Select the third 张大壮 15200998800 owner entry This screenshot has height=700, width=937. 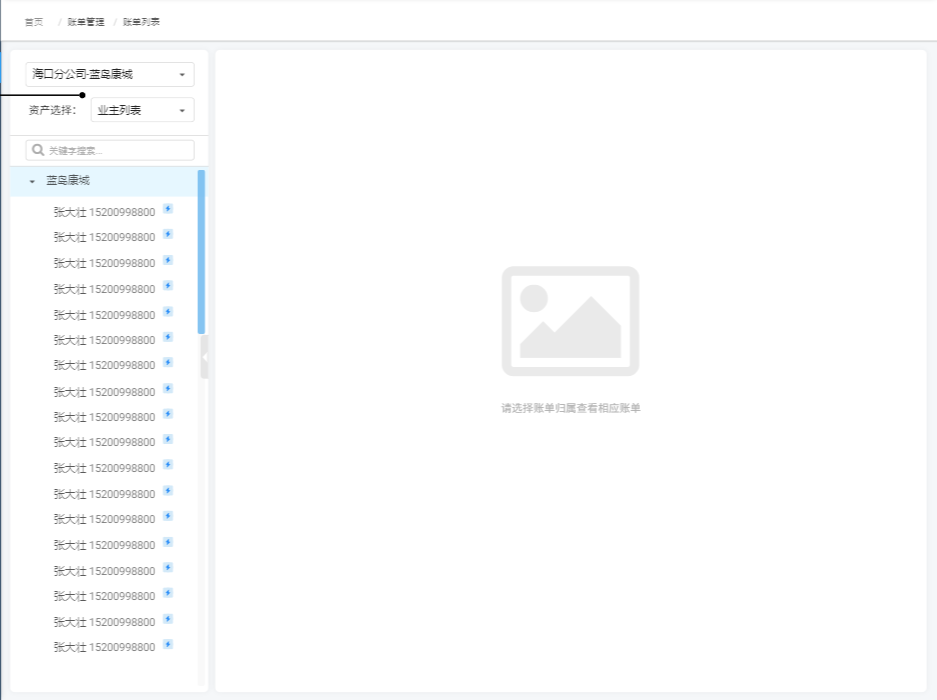tap(104, 263)
